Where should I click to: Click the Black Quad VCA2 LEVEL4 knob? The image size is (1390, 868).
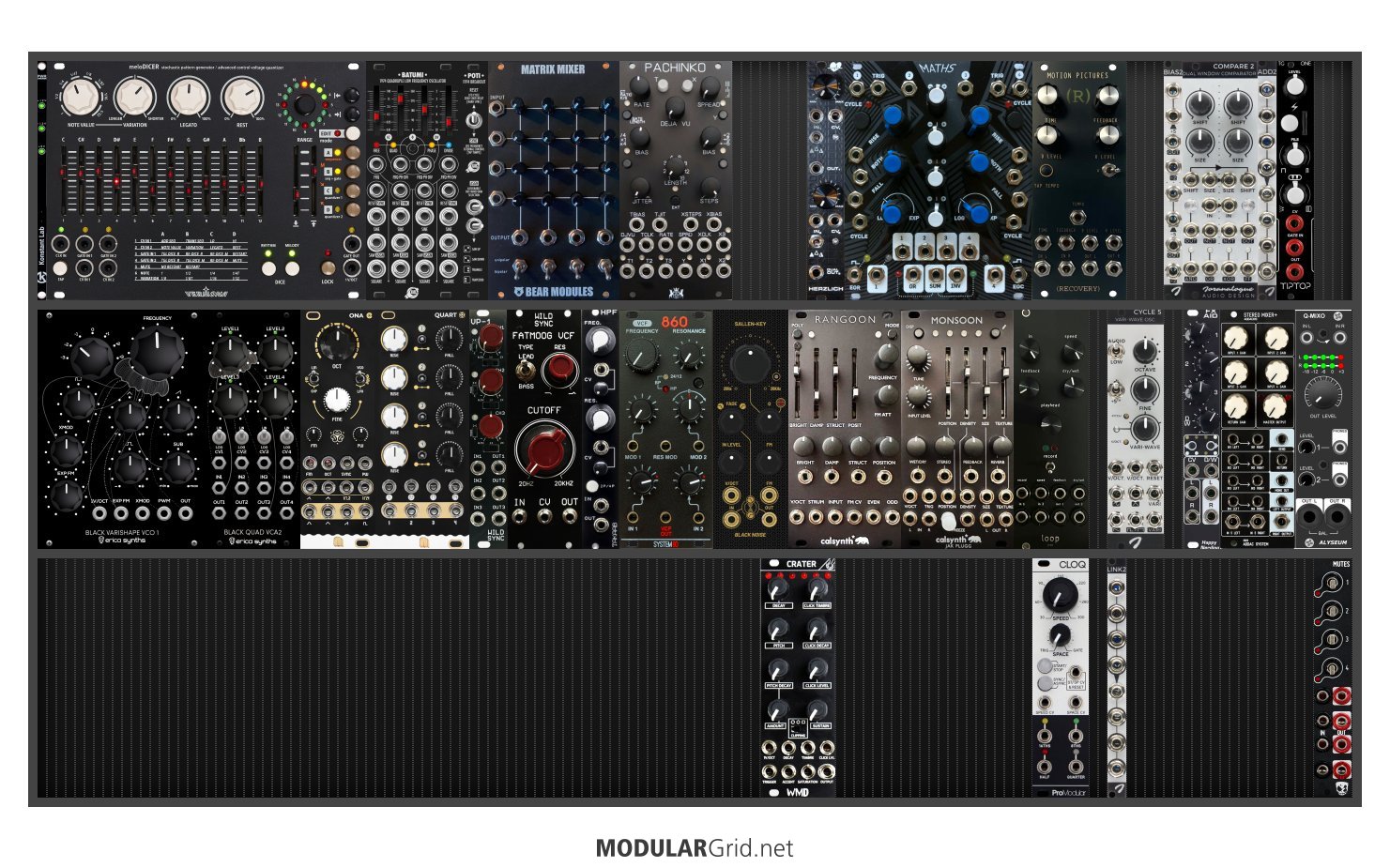pos(275,401)
